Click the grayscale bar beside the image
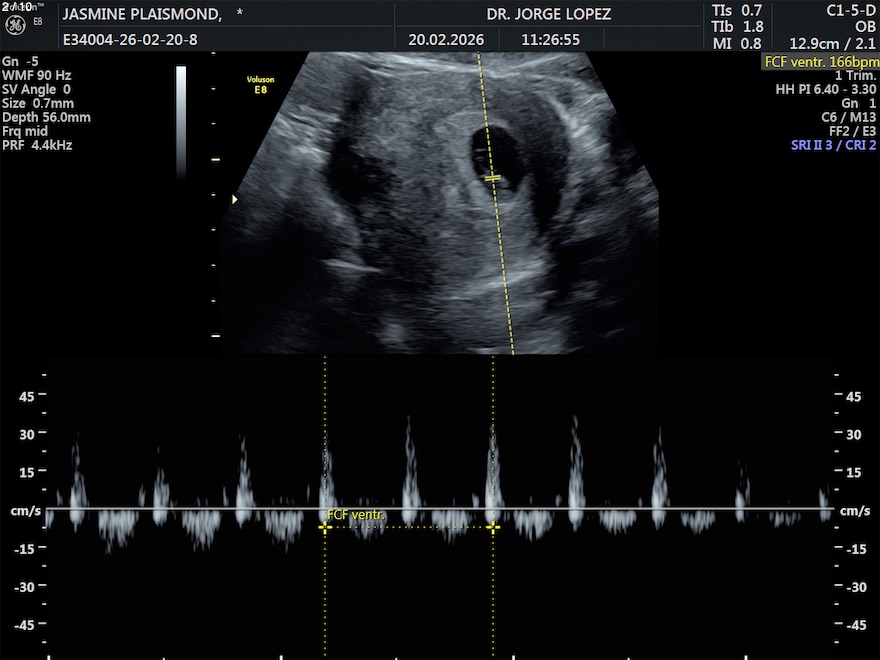Viewport: 880px width, 660px height. [x=181, y=98]
